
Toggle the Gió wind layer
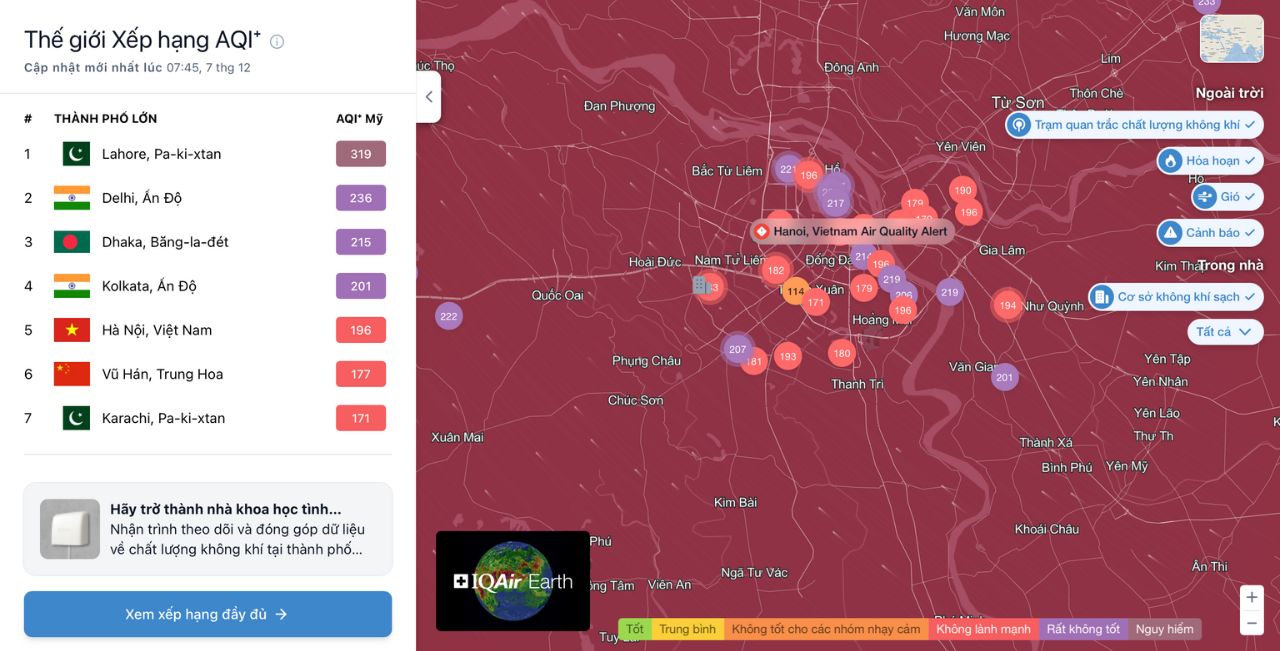tap(1227, 197)
